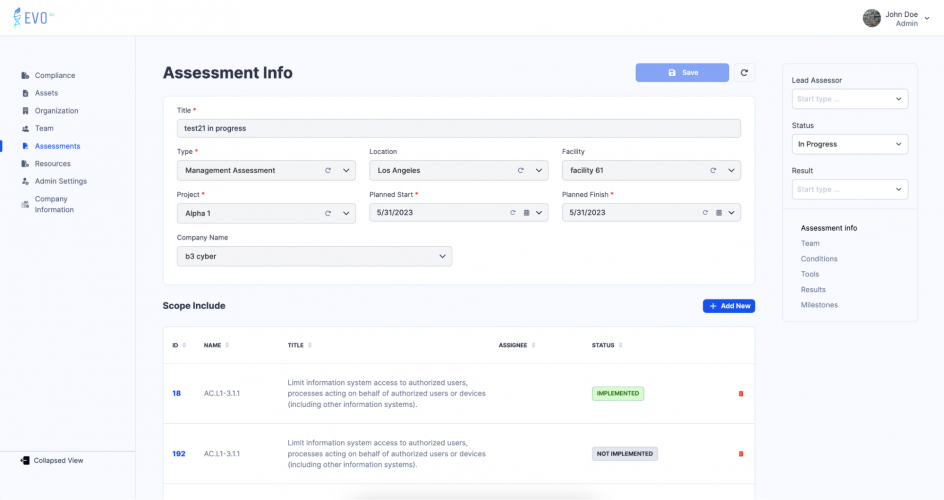Sort by ID column arrows
The height and width of the screenshot is (500, 944).
184,345
